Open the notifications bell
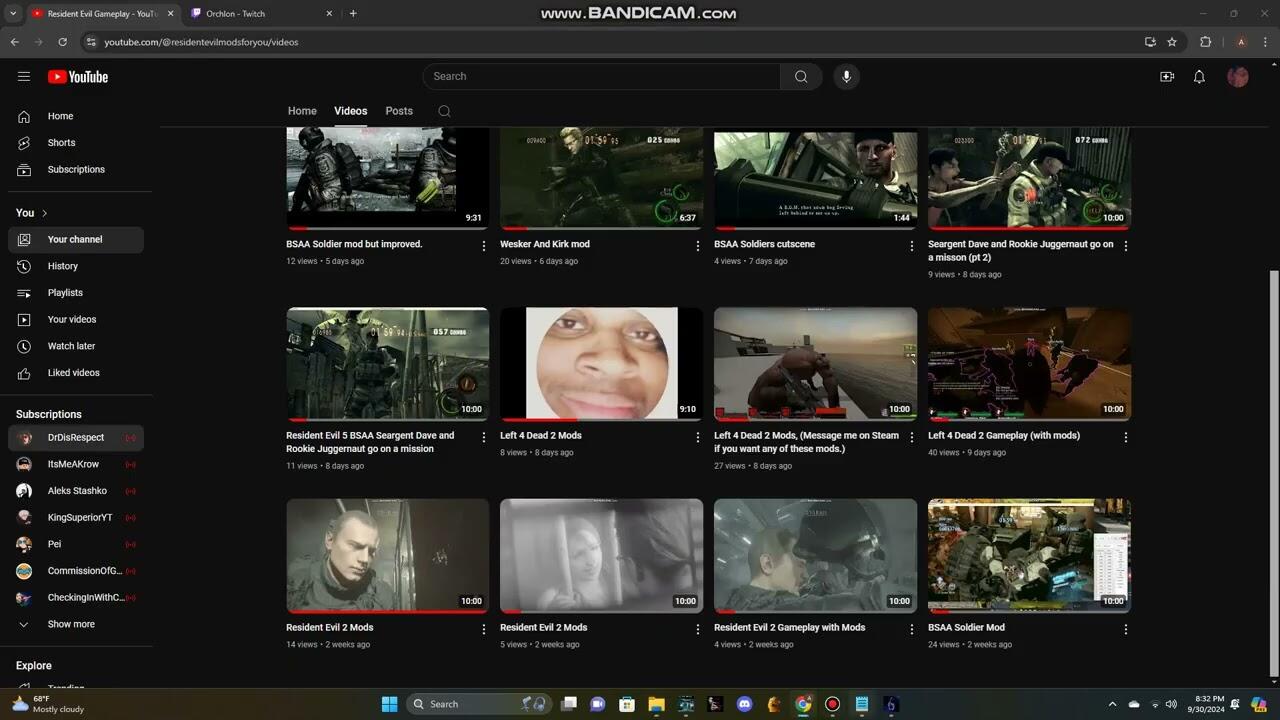The image size is (1280, 720). [x=1199, y=77]
